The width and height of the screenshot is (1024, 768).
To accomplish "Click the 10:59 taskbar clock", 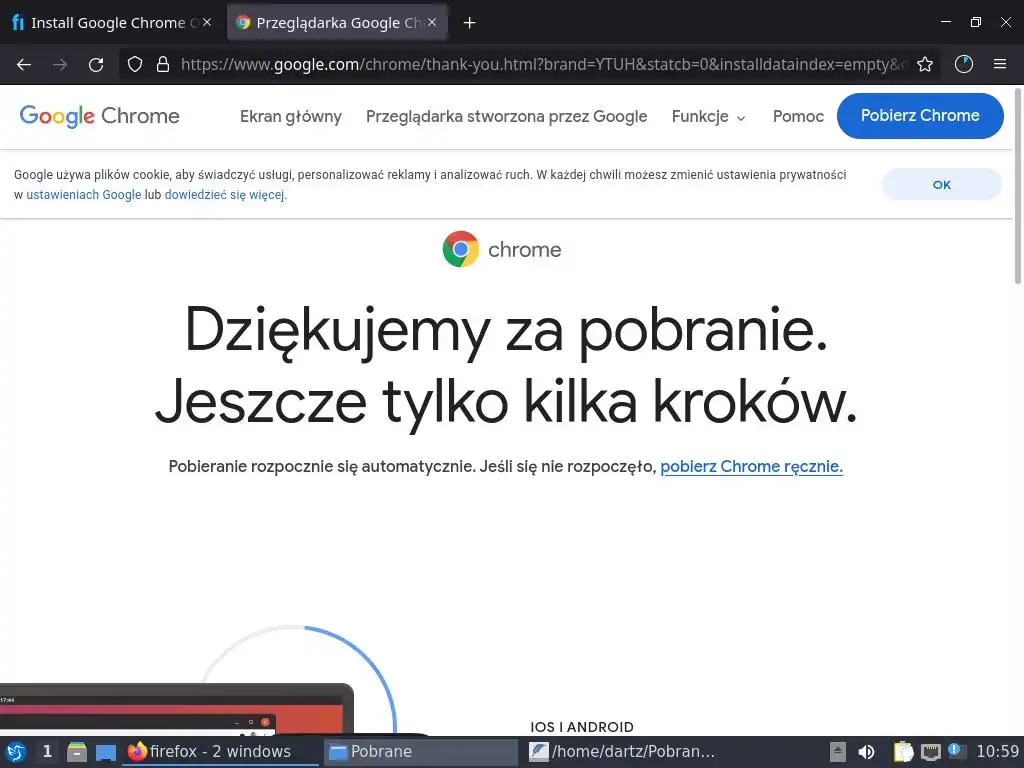I will pyautogui.click(x=997, y=752).
